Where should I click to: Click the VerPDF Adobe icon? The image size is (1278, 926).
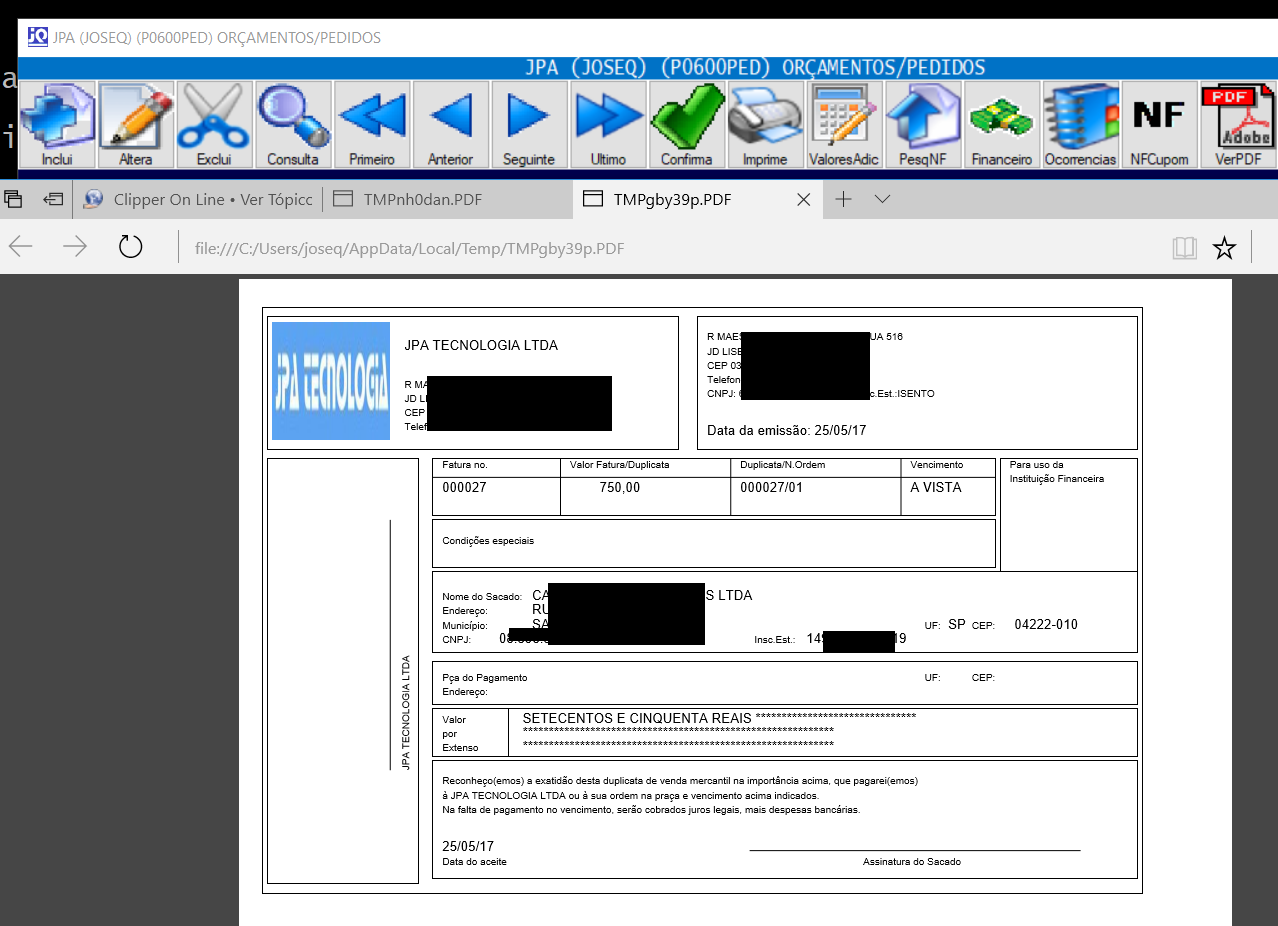click(1238, 124)
